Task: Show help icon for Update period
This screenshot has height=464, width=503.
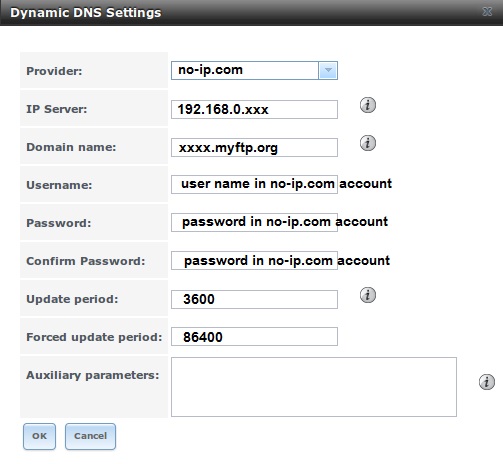Action: (368, 295)
